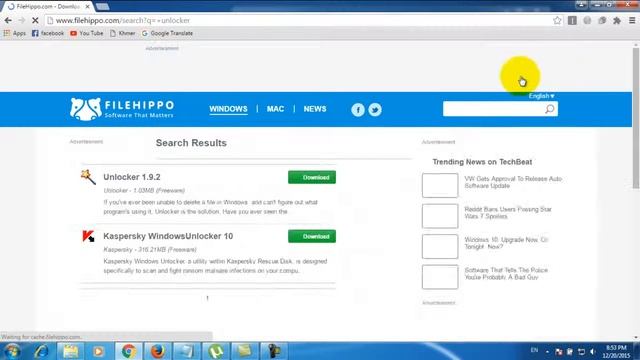Open Reddit Bans Users news article
The height and width of the screenshot is (360, 640).
(508, 213)
